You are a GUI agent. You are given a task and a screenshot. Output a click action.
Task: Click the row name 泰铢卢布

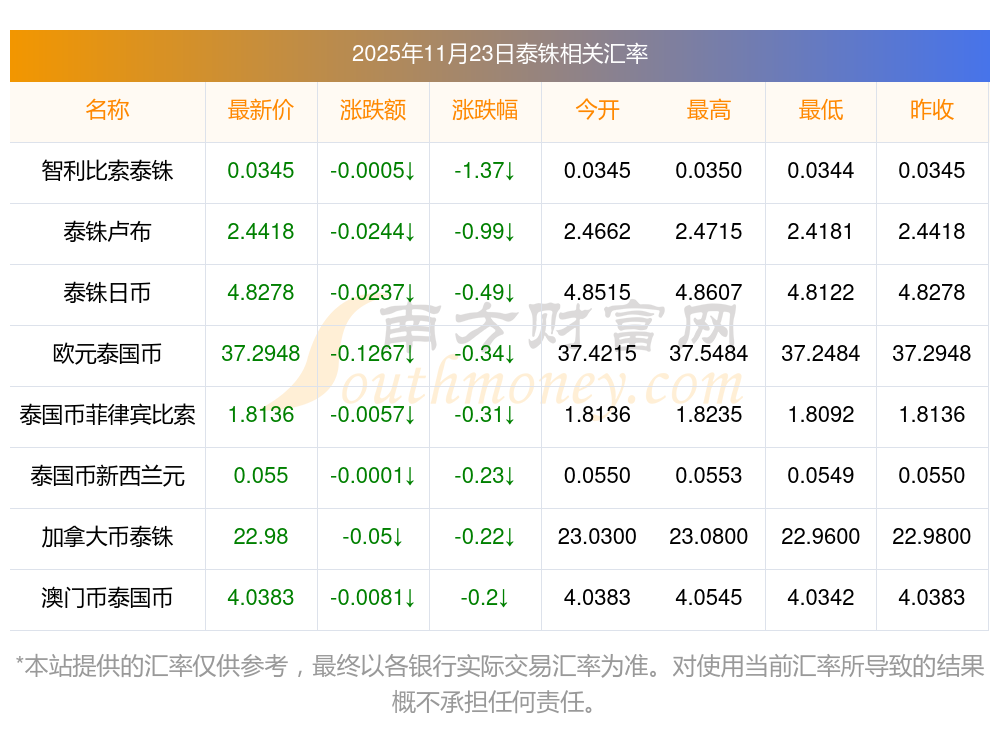pos(107,232)
